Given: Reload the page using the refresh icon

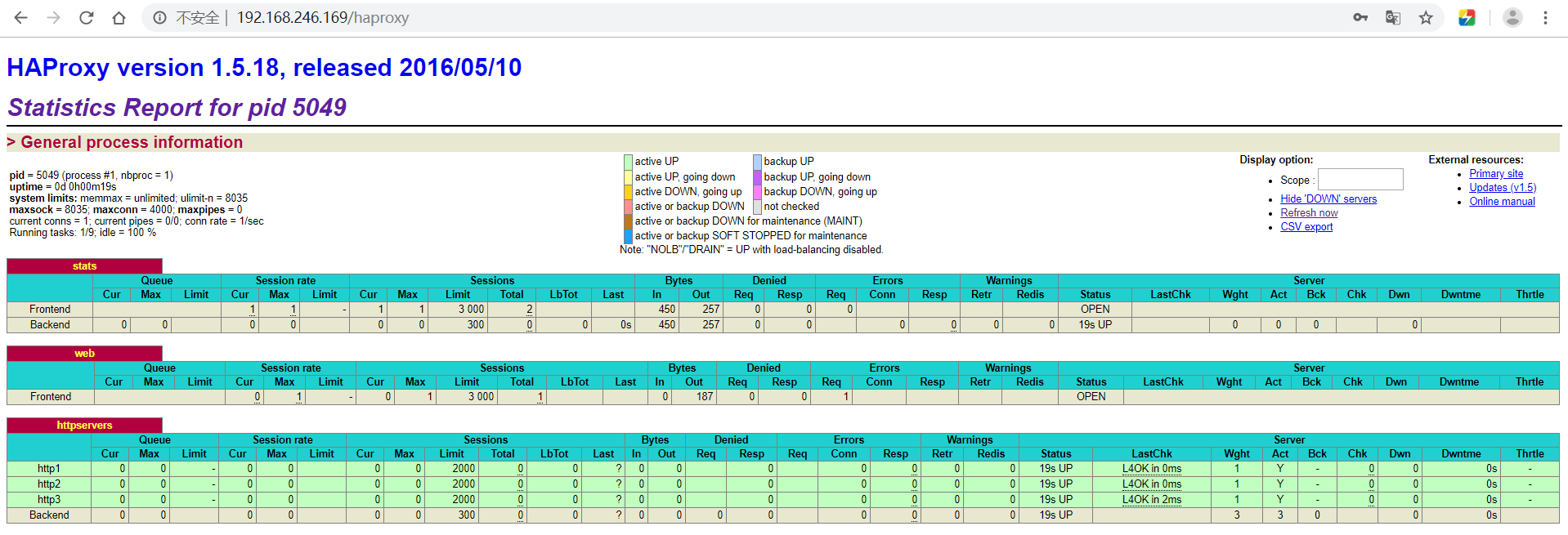Looking at the screenshot, I should pyautogui.click(x=87, y=17).
